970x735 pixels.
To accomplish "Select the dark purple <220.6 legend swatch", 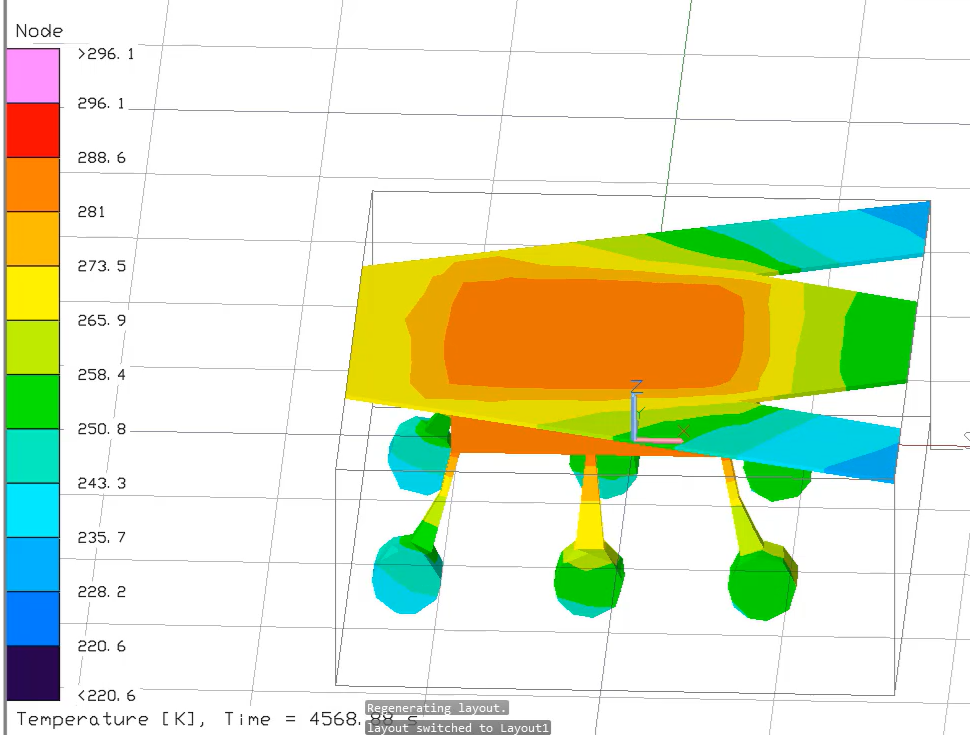I will [33, 673].
